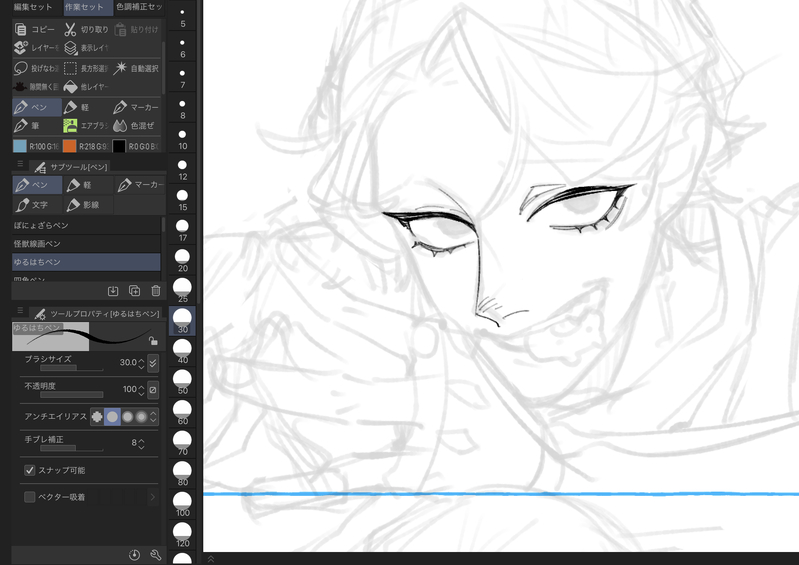Select the ペン sub tool group tab
Viewport: 799px width, 565px height.
(x=37, y=185)
